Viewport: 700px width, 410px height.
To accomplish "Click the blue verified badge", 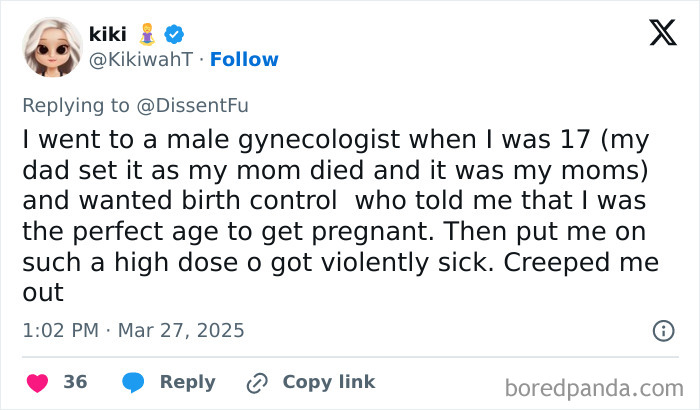I will click(173, 34).
